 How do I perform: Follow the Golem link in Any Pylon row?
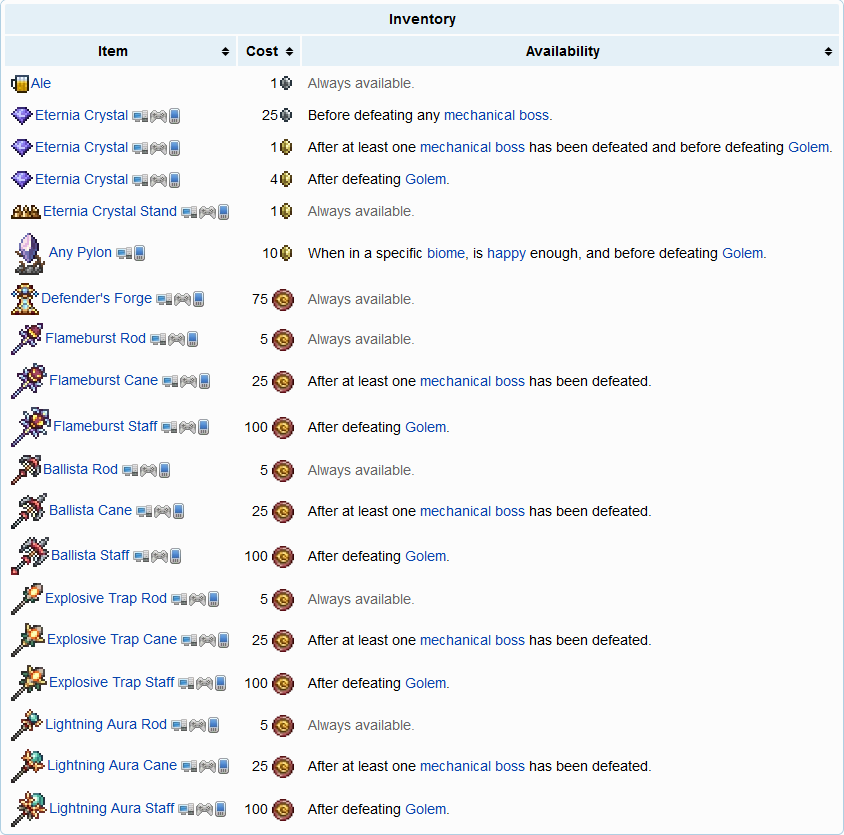tap(742, 253)
